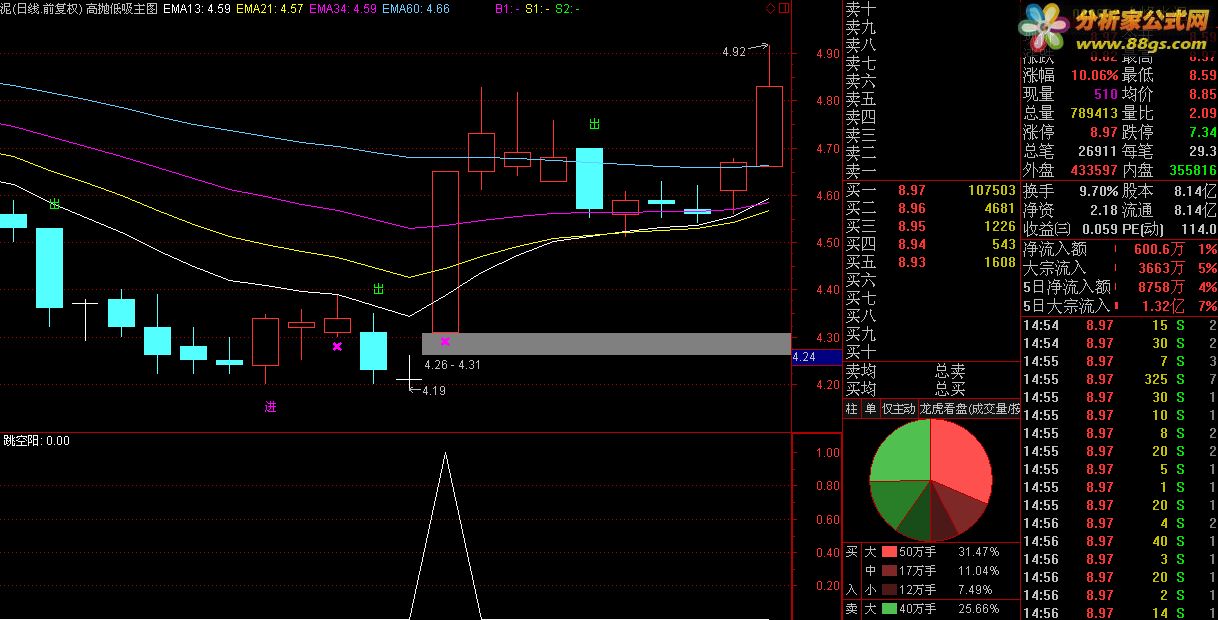The width and height of the screenshot is (1218, 620).
Task: Select the 买二 row at price 8.96
Action: [931, 208]
